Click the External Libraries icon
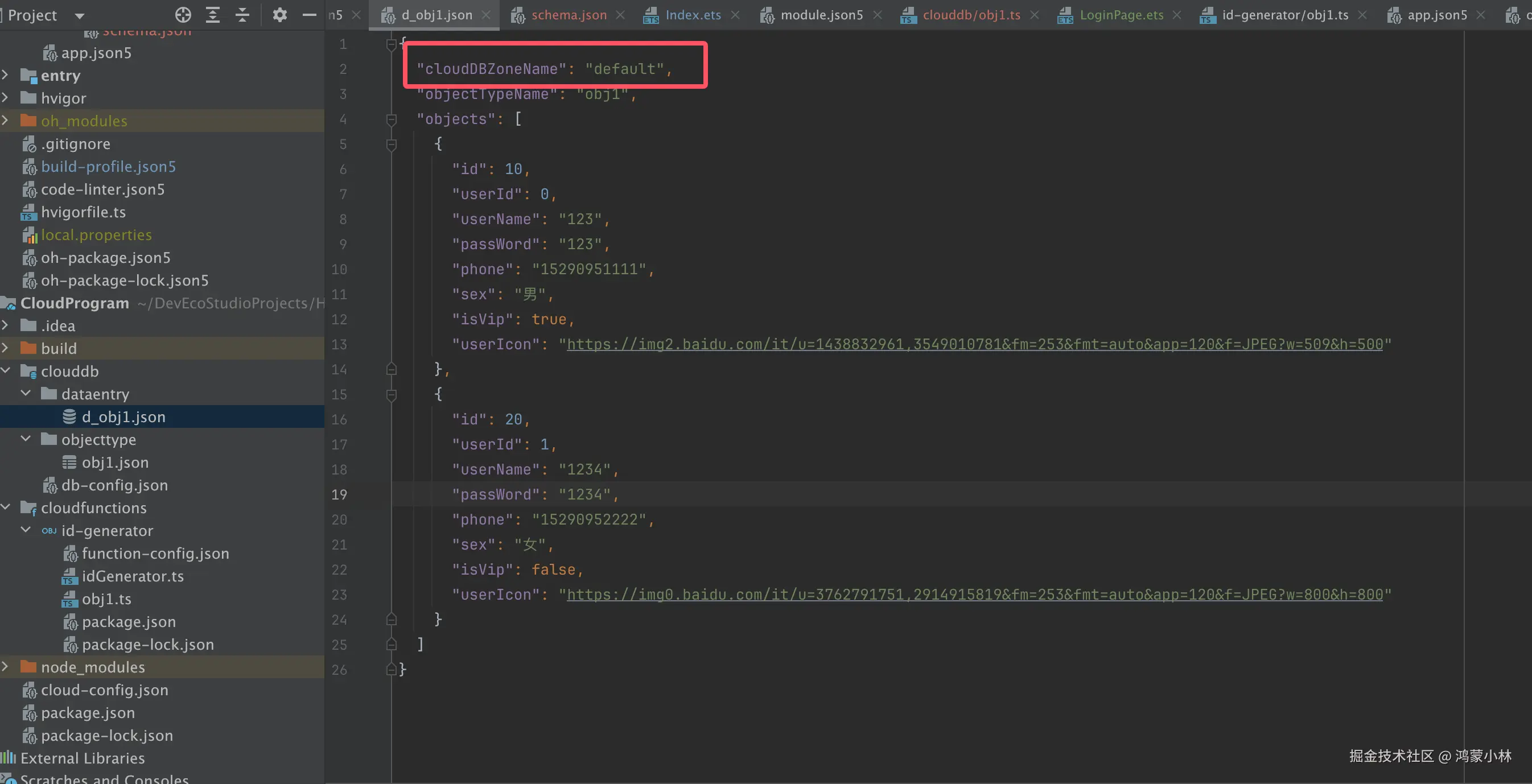1532x784 pixels. click(9, 758)
